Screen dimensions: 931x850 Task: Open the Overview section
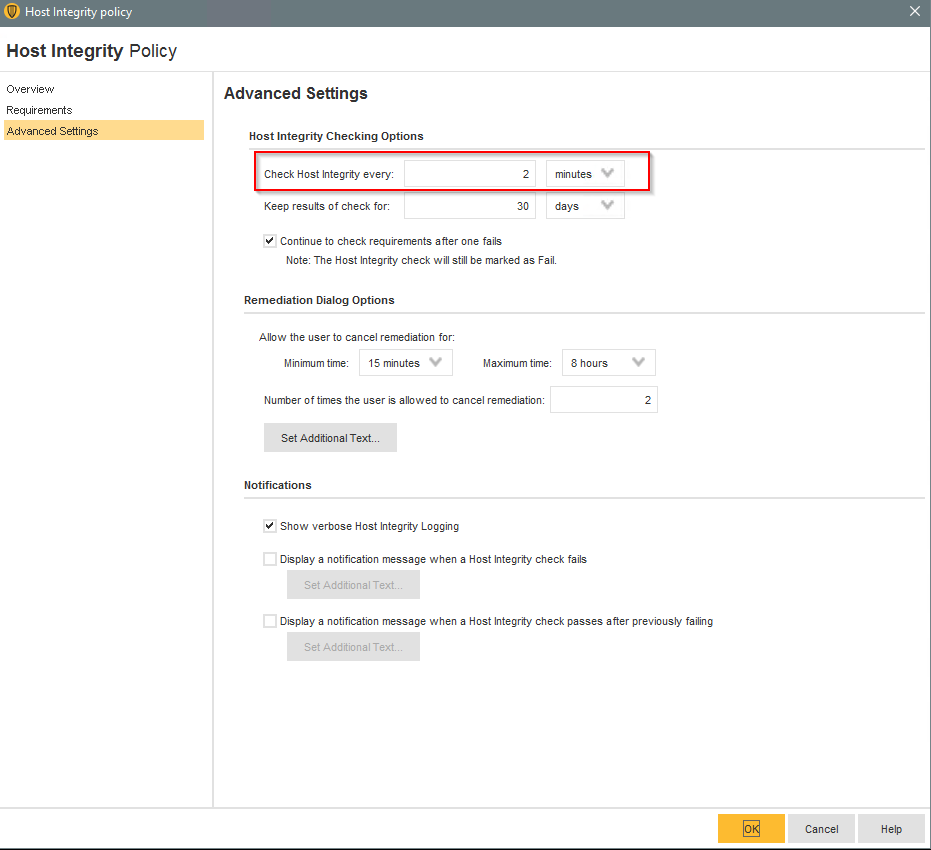(30, 89)
